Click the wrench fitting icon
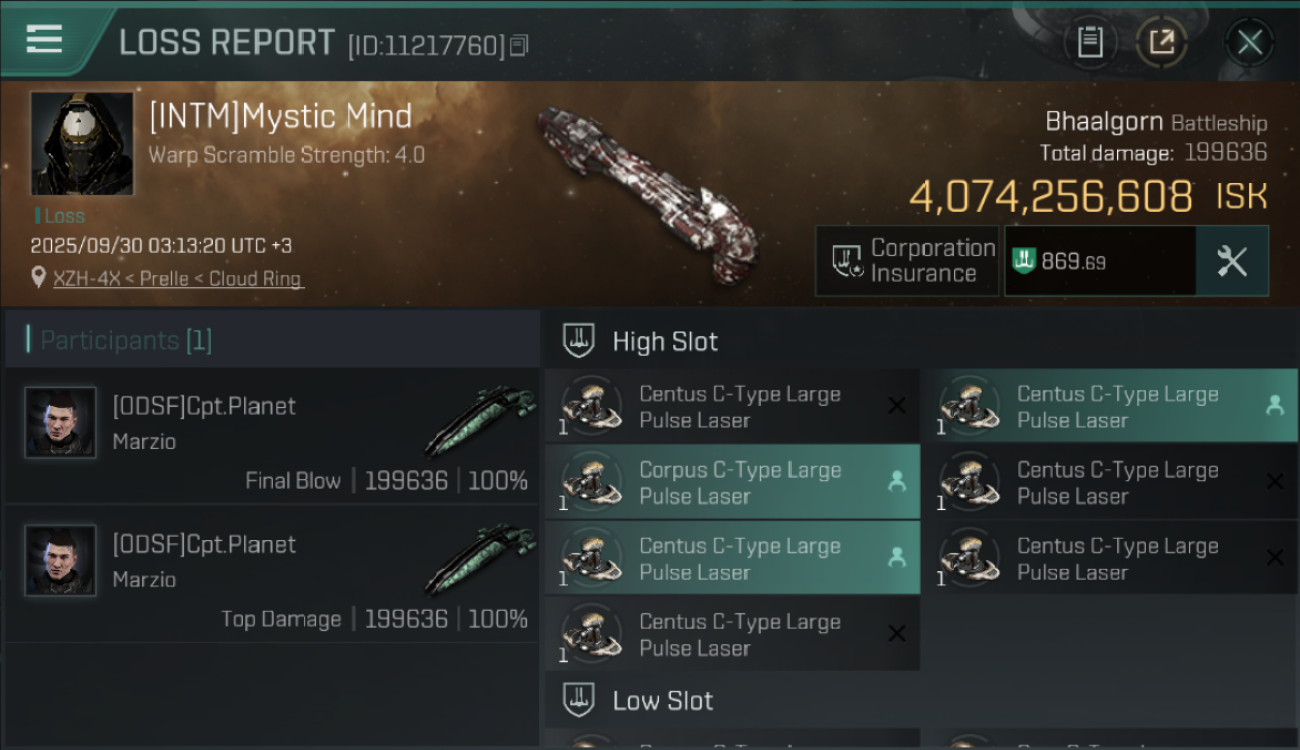Image resolution: width=1300 pixels, height=750 pixels. pyautogui.click(x=1232, y=261)
